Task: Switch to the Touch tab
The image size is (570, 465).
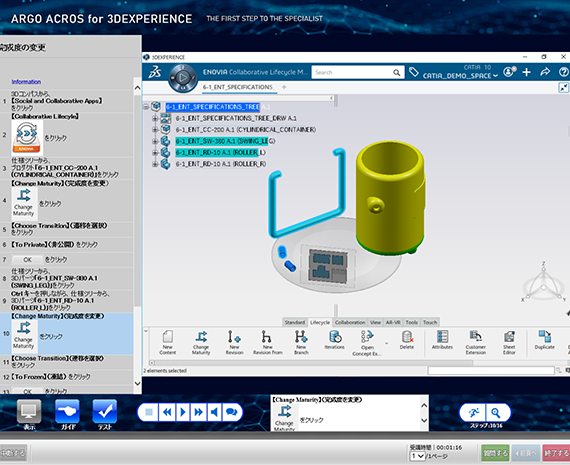Action: click(430, 322)
